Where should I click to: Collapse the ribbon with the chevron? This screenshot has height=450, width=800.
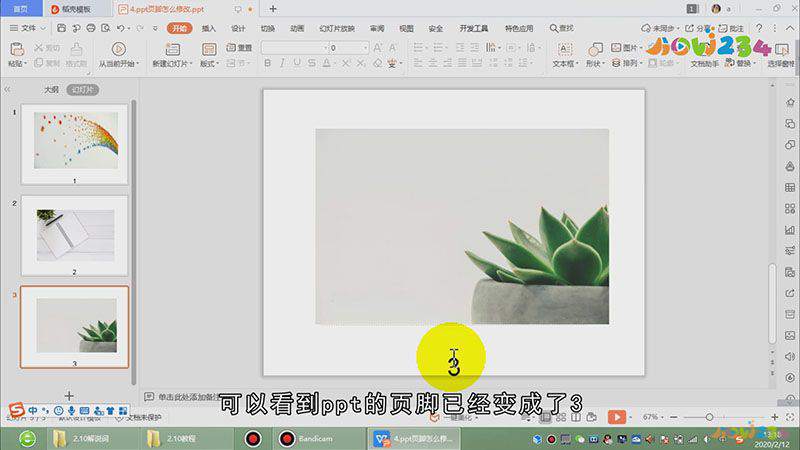coord(792,28)
